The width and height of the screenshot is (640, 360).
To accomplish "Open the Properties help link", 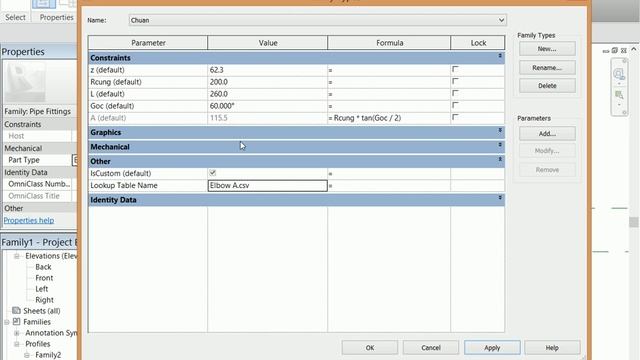I will [29, 220].
